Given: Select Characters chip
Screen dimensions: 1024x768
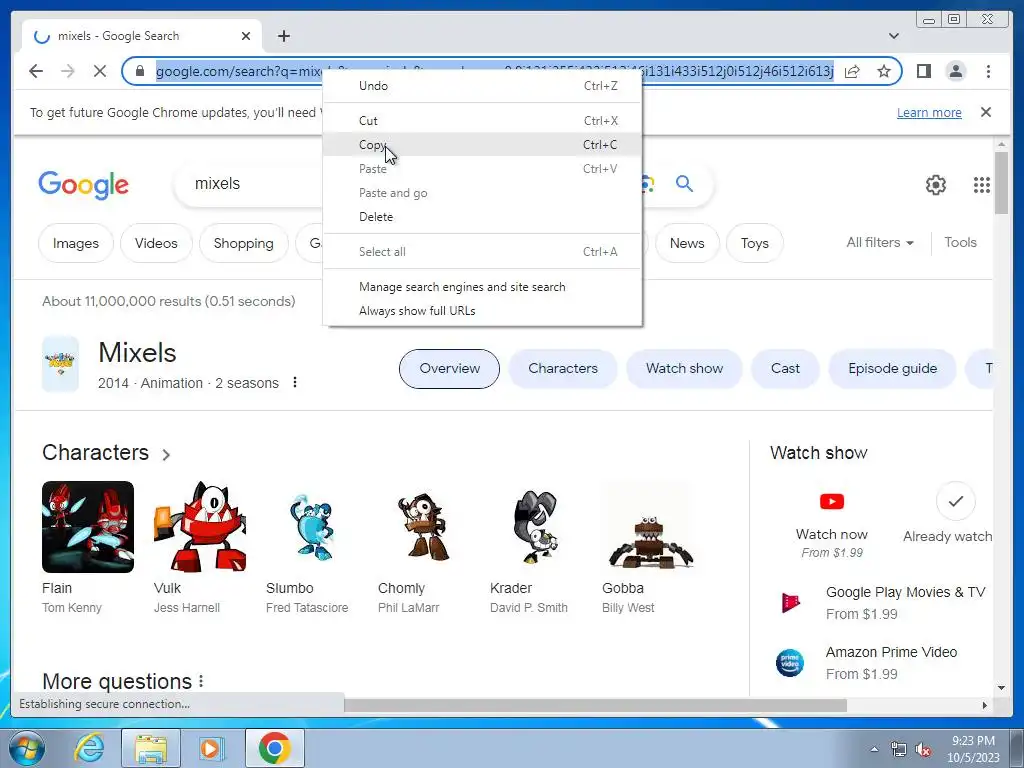Looking at the screenshot, I should click(x=563, y=368).
